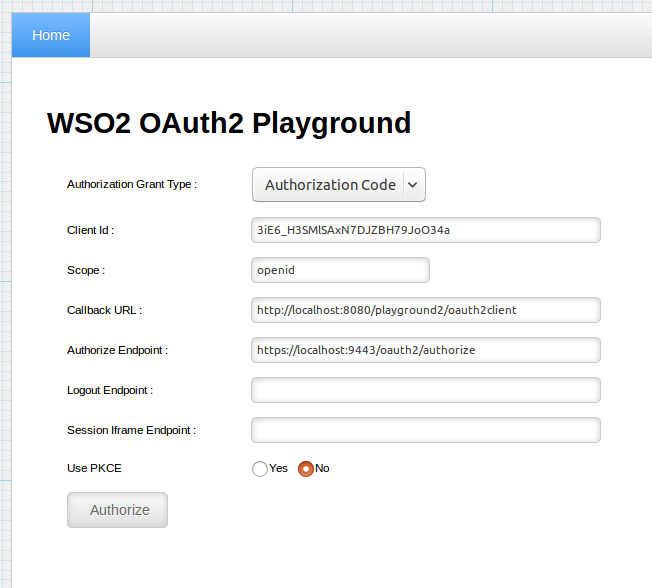Select the Authorize Endpoint input
This screenshot has width=652, height=588.
[x=426, y=350]
